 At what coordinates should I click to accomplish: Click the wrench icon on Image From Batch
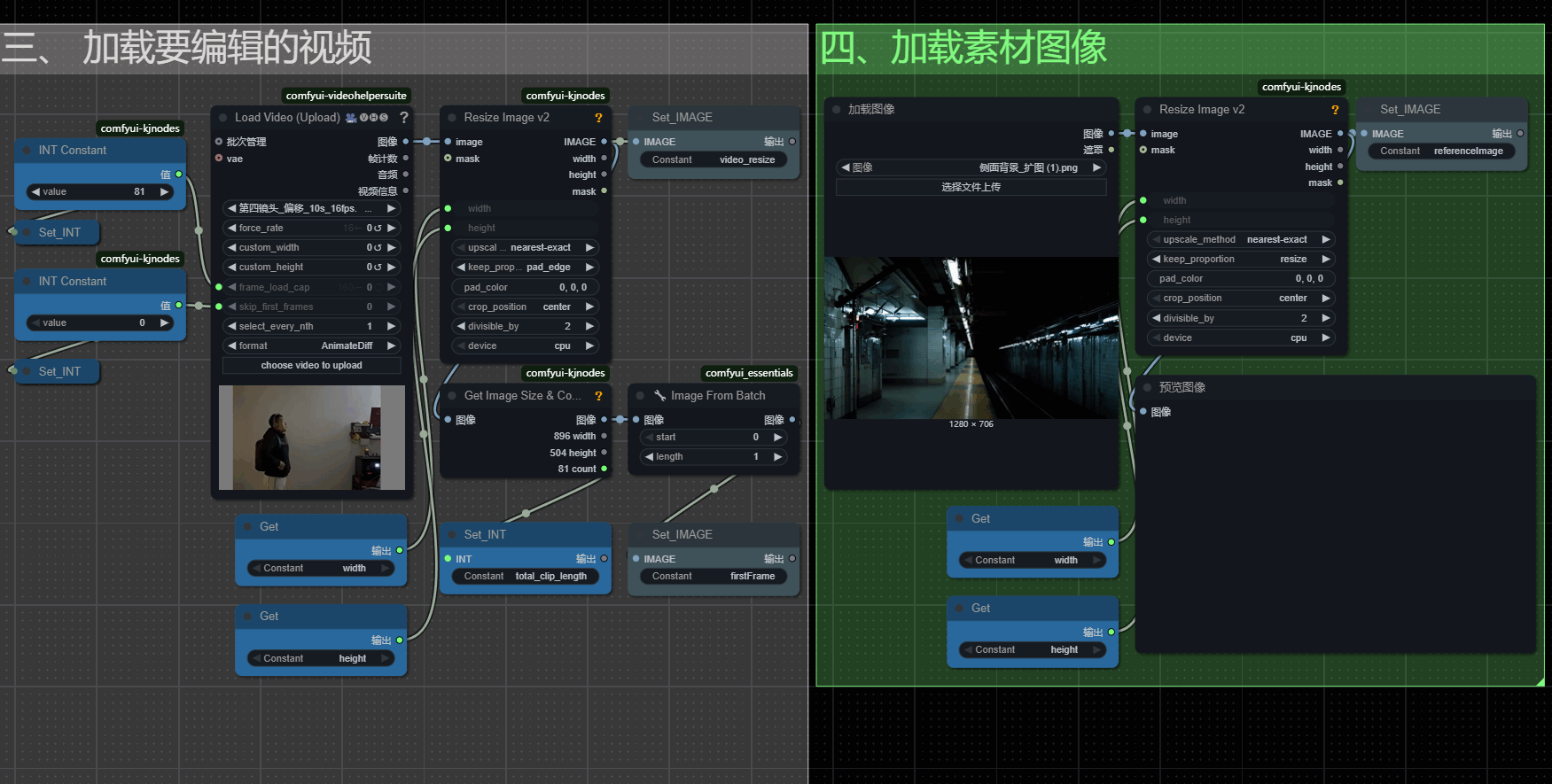[659, 396]
